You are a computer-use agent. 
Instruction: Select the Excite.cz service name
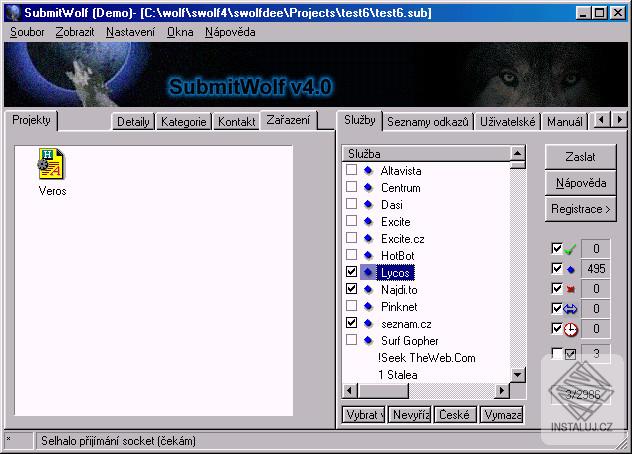tap(402, 239)
